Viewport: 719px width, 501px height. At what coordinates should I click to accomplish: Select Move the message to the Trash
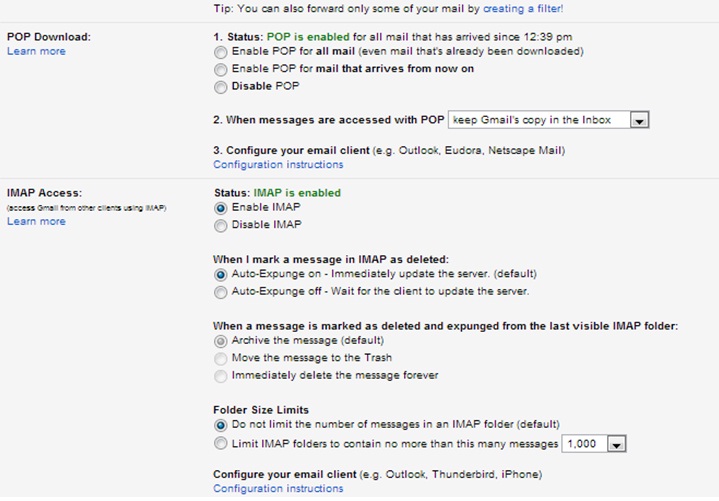(220, 358)
